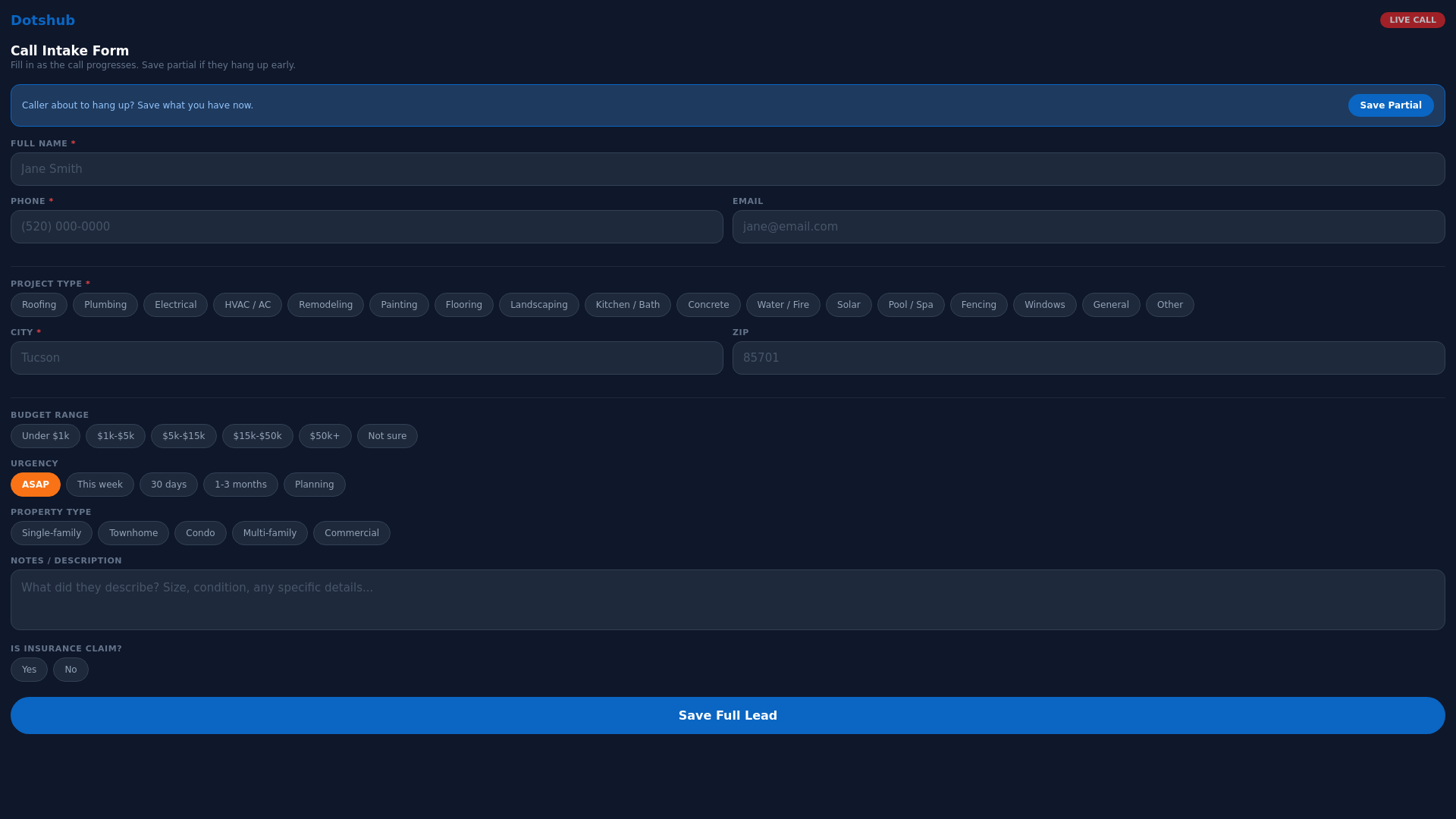The height and width of the screenshot is (819, 1456).
Task: Click the Notes / Description text area
Action: tap(728, 600)
